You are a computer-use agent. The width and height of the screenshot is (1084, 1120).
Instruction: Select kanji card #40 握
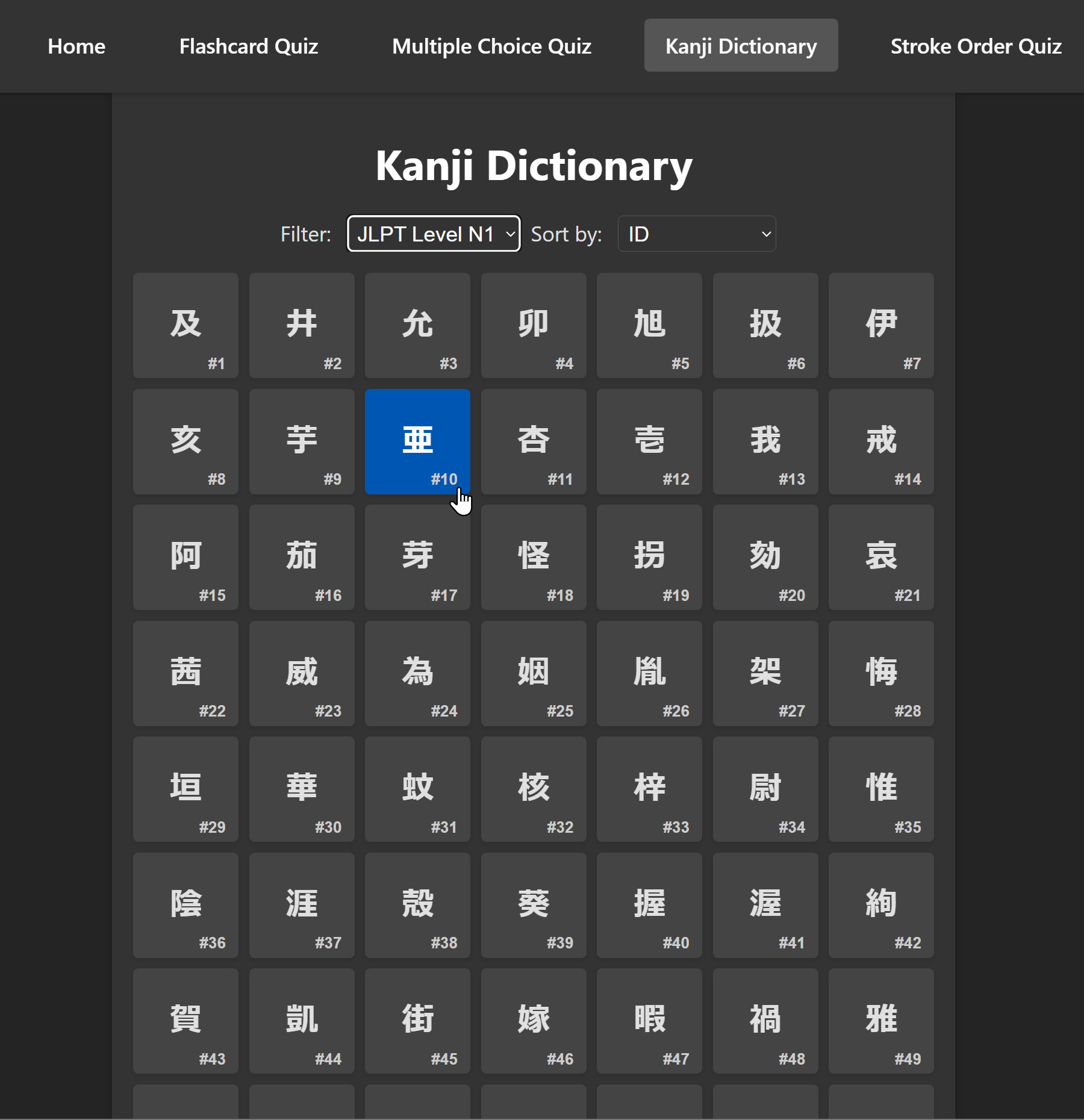tap(649, 905)
